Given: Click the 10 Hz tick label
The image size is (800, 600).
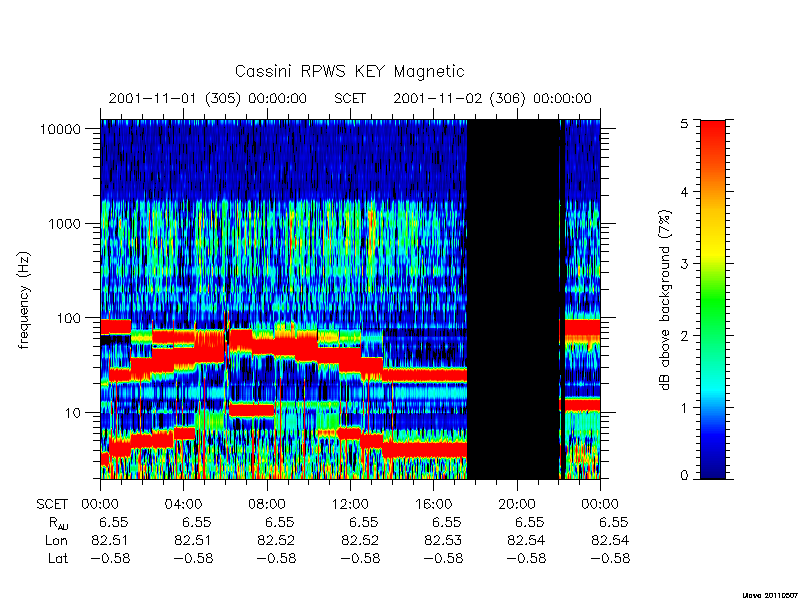Looking at the screenshot, I should coord(73,413).
